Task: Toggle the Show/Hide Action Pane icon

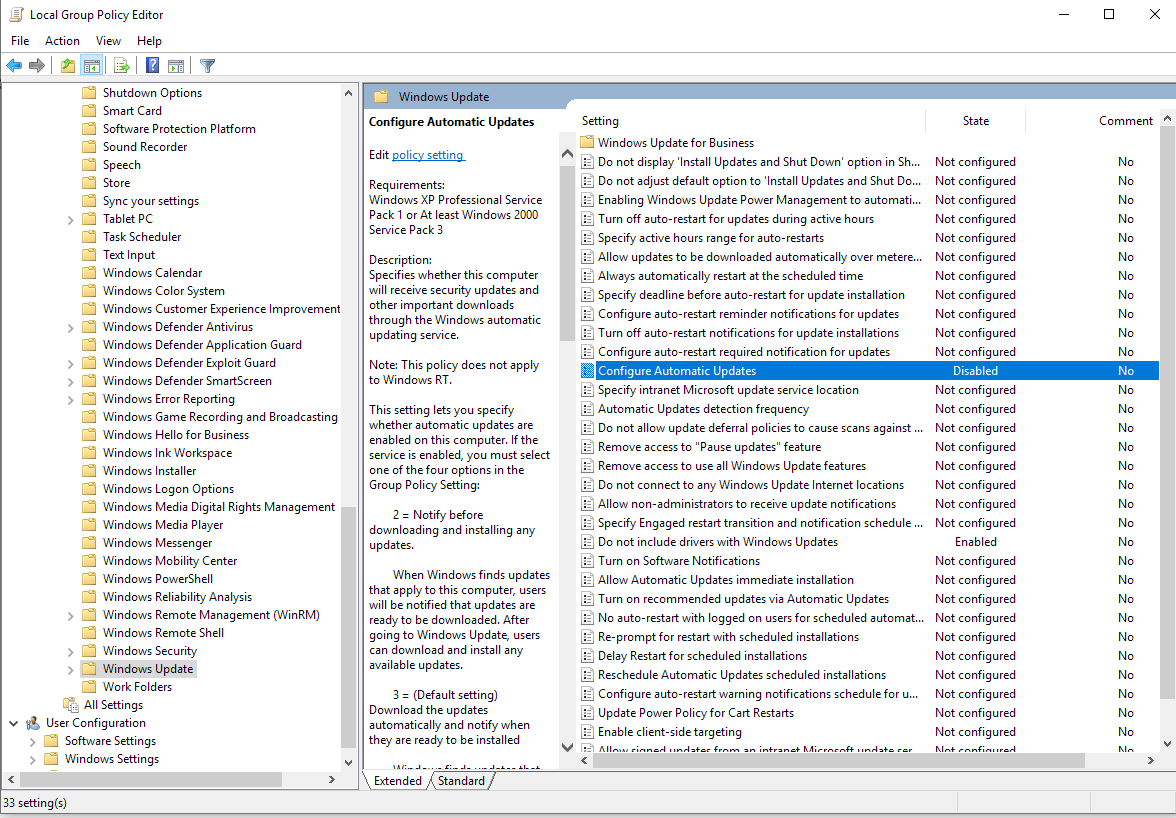Action: 176,66
